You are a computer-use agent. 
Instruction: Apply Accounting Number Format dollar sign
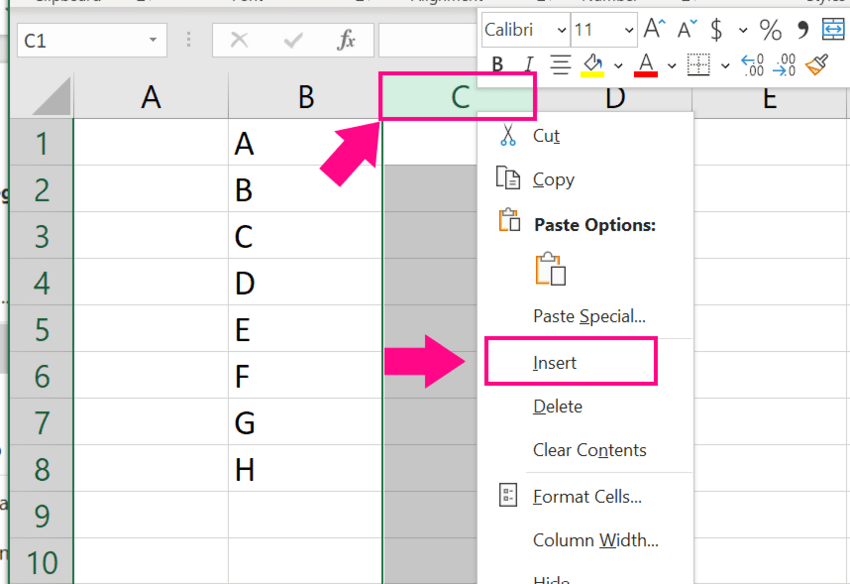(716, 29)
